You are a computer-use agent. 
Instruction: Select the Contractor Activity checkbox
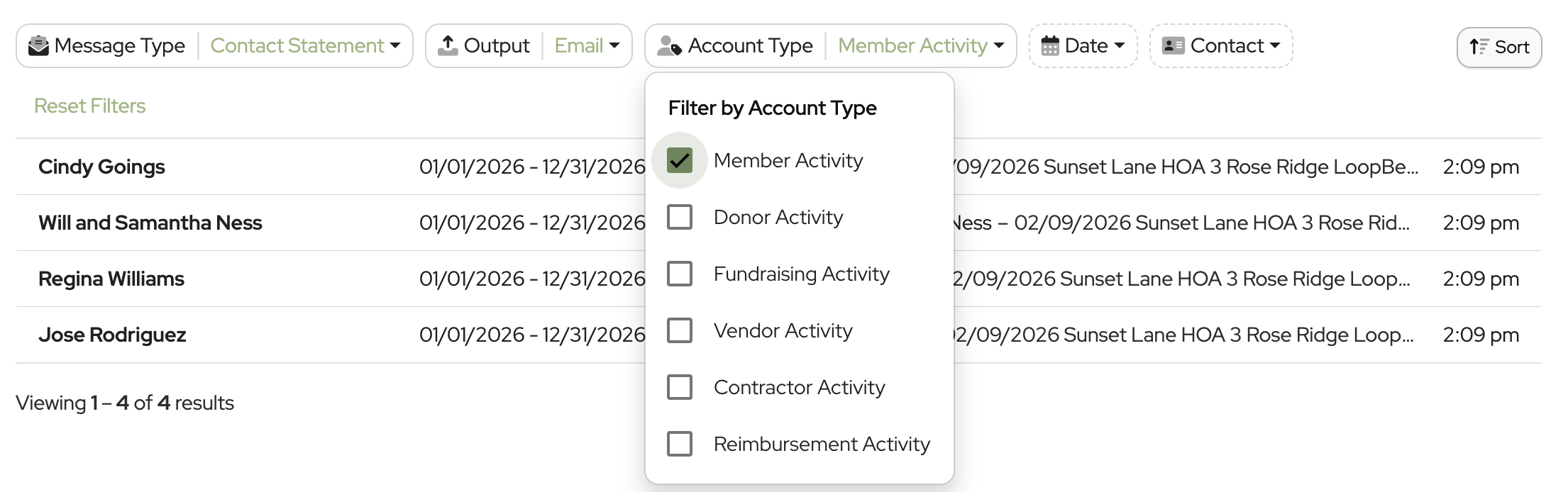tap(680, 387)
